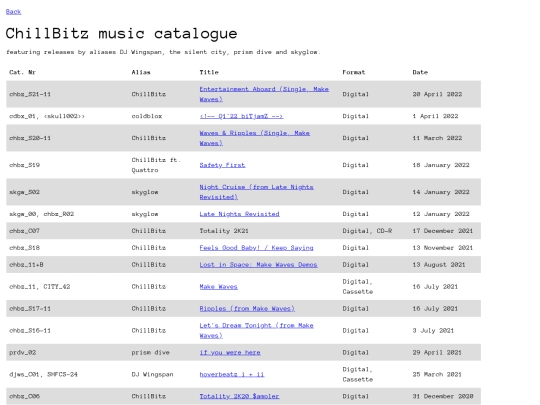This screenshot has height=405, width=540.
Task: Click the Date column header
Action: click(x=420, y=72)
